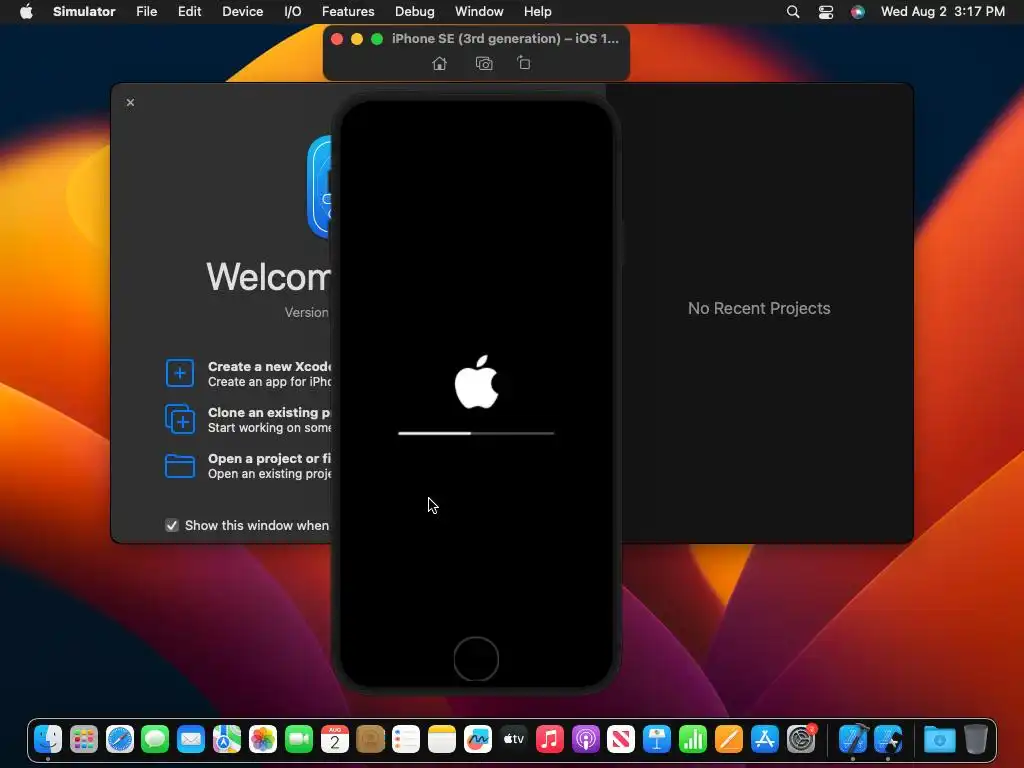Click the No Recent Projects label

tap(759, 308)
